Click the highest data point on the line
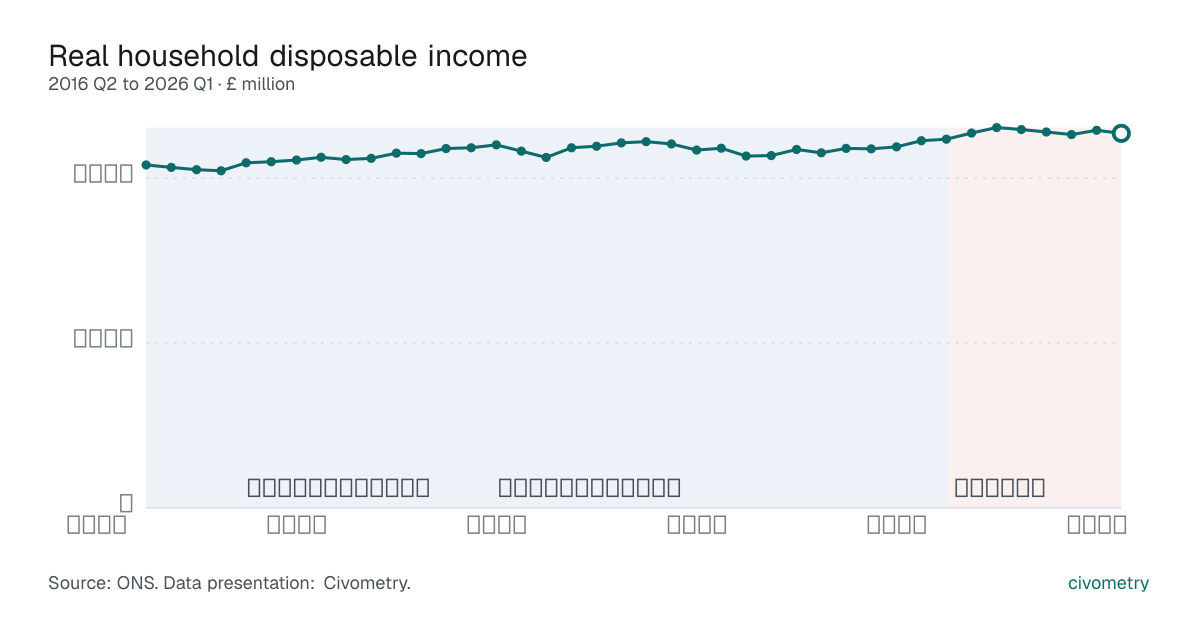The width and height of the screenshot is (1200, 630). pyautogui.click(x=996, y=127)
